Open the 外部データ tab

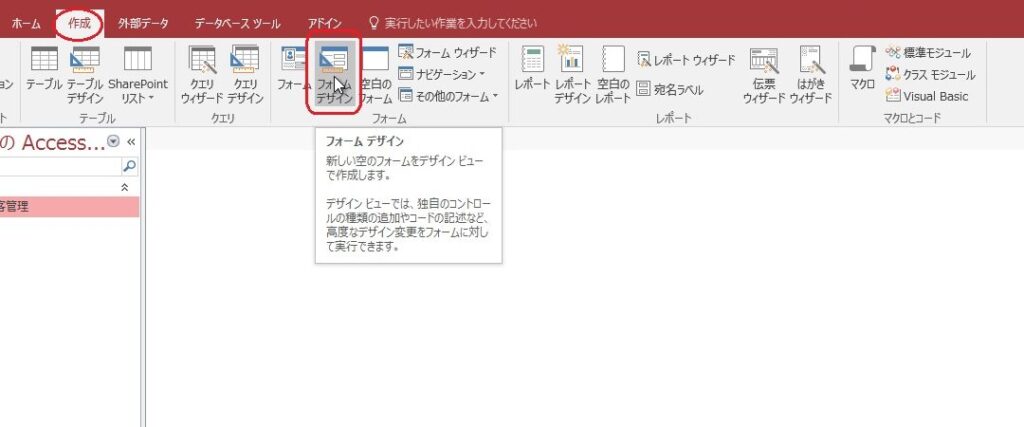[144, 22]
